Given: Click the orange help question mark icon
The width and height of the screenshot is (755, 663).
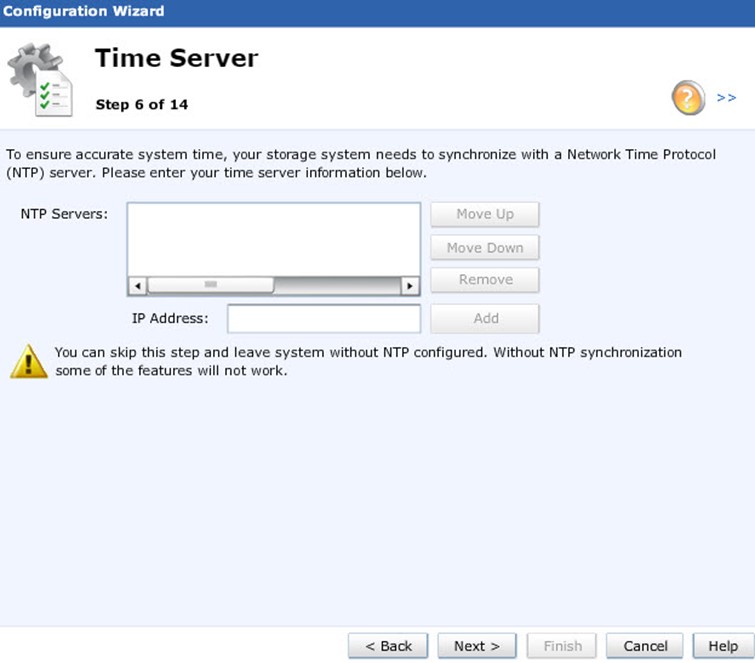Looking at the screenshot, I should click(x=688, y=98).
